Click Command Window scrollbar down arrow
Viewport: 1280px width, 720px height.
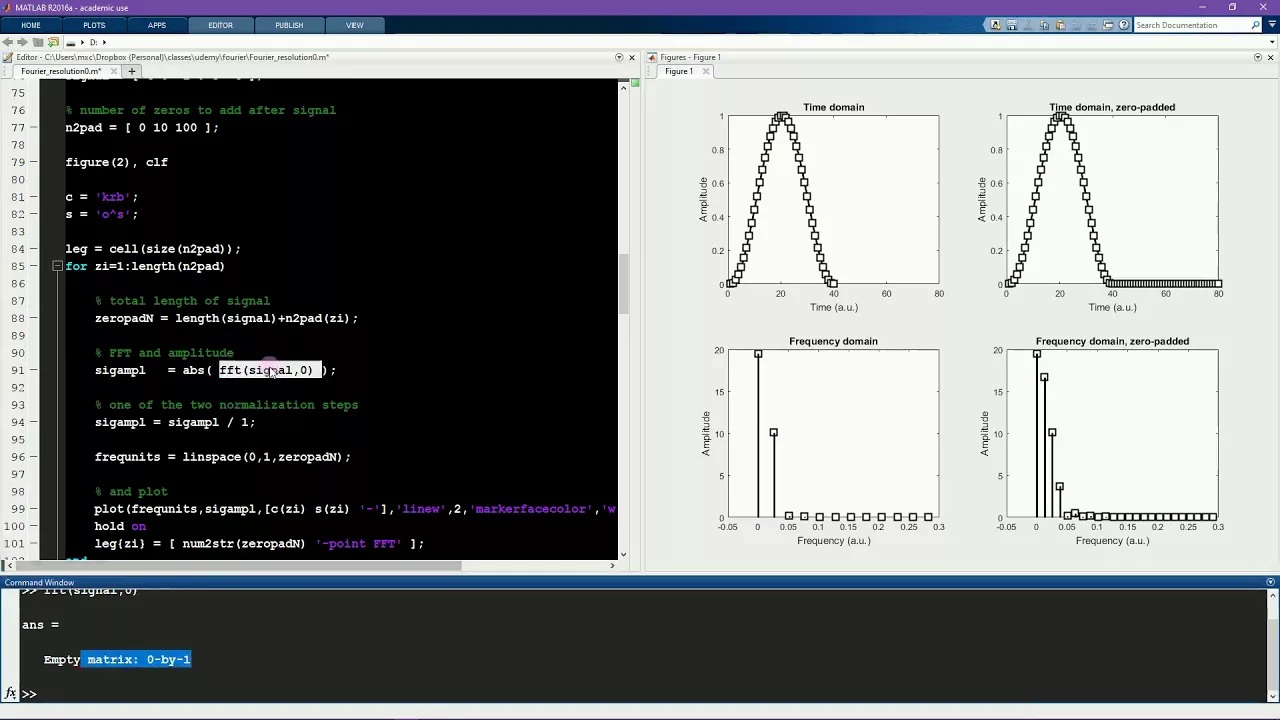[1272, 696]
